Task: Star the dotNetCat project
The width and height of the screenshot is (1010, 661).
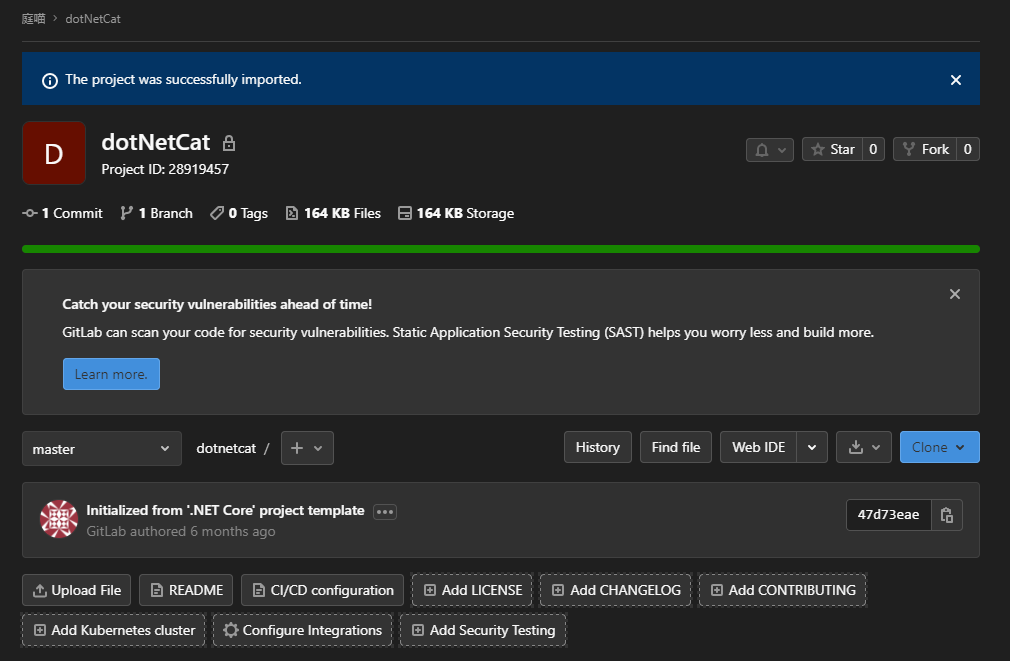Action: coord(832,149)
